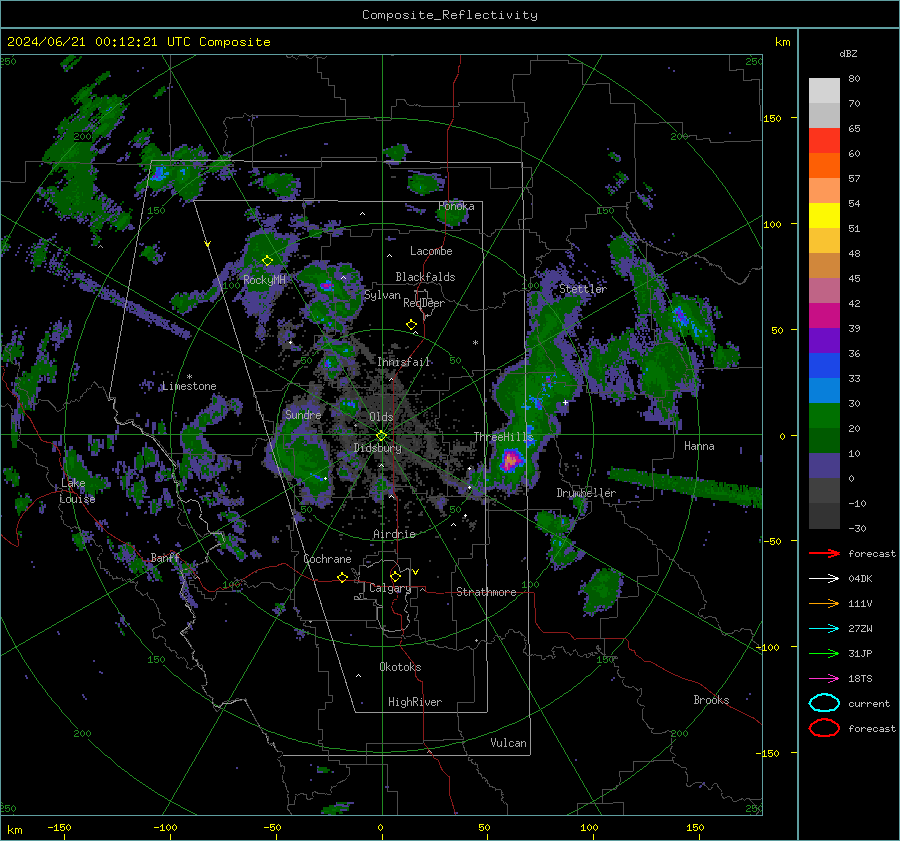Click the Innisfail city label

403,362
